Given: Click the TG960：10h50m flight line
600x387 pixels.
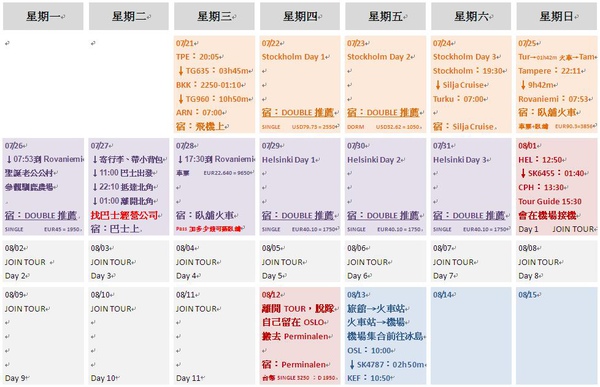Looking at the screenshot, I should pyautogui.click(x=213, y=99).
